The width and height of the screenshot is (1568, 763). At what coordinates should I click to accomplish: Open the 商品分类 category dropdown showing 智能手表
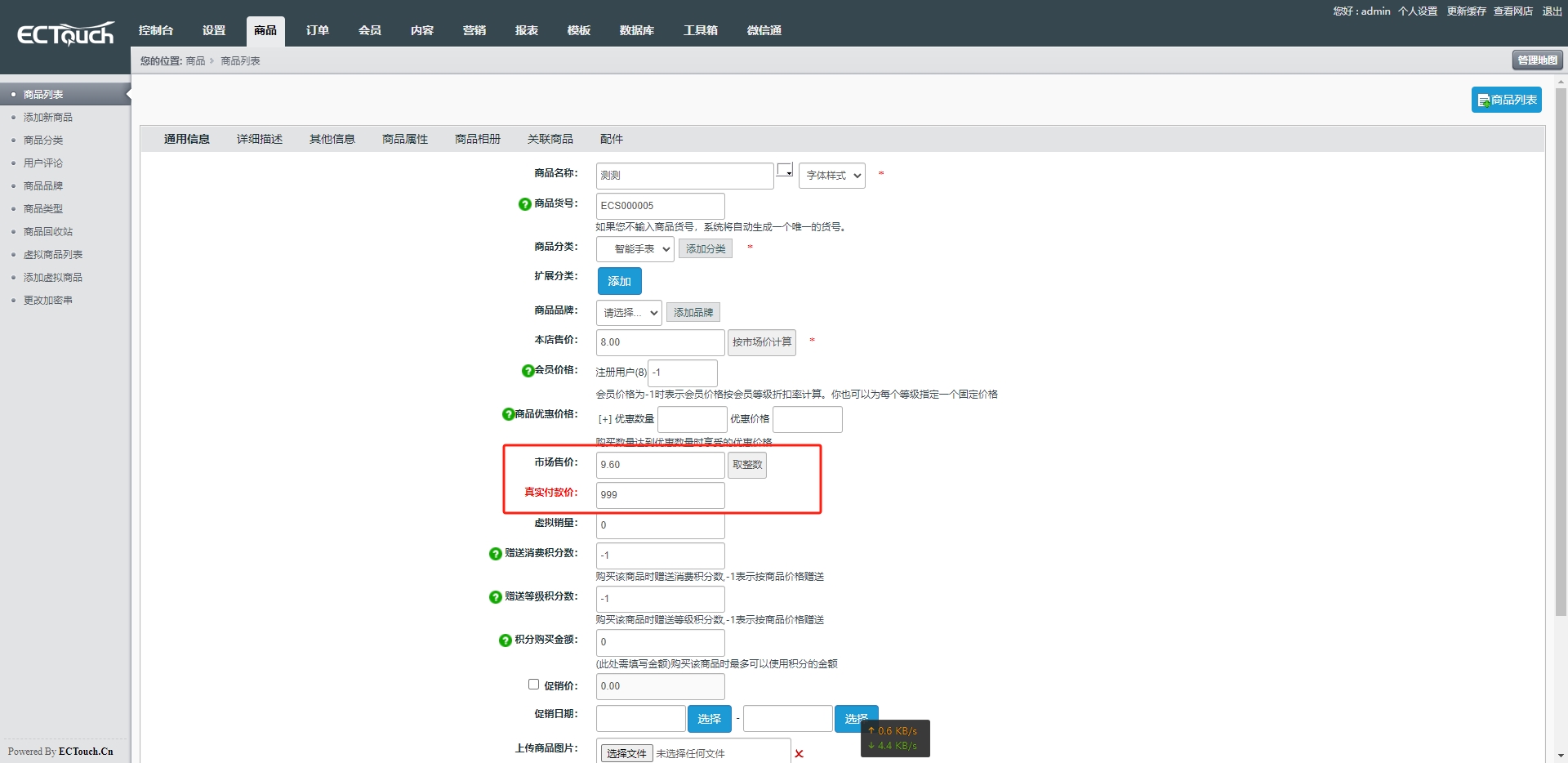click(x=635, y=249)
